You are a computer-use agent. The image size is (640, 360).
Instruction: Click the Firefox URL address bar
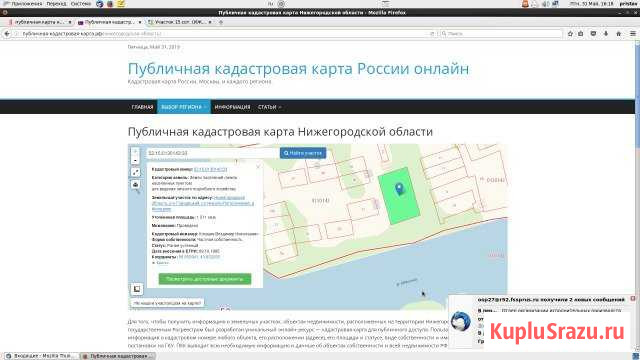coord(224,34)
